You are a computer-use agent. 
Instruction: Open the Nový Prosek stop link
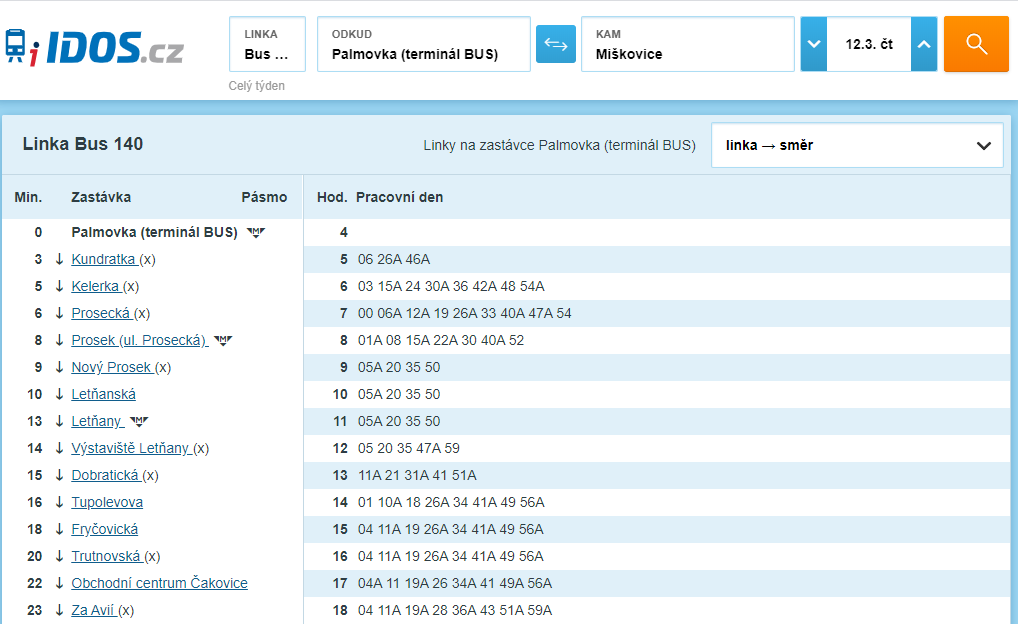pyautogui.click(x=112, y=367)
